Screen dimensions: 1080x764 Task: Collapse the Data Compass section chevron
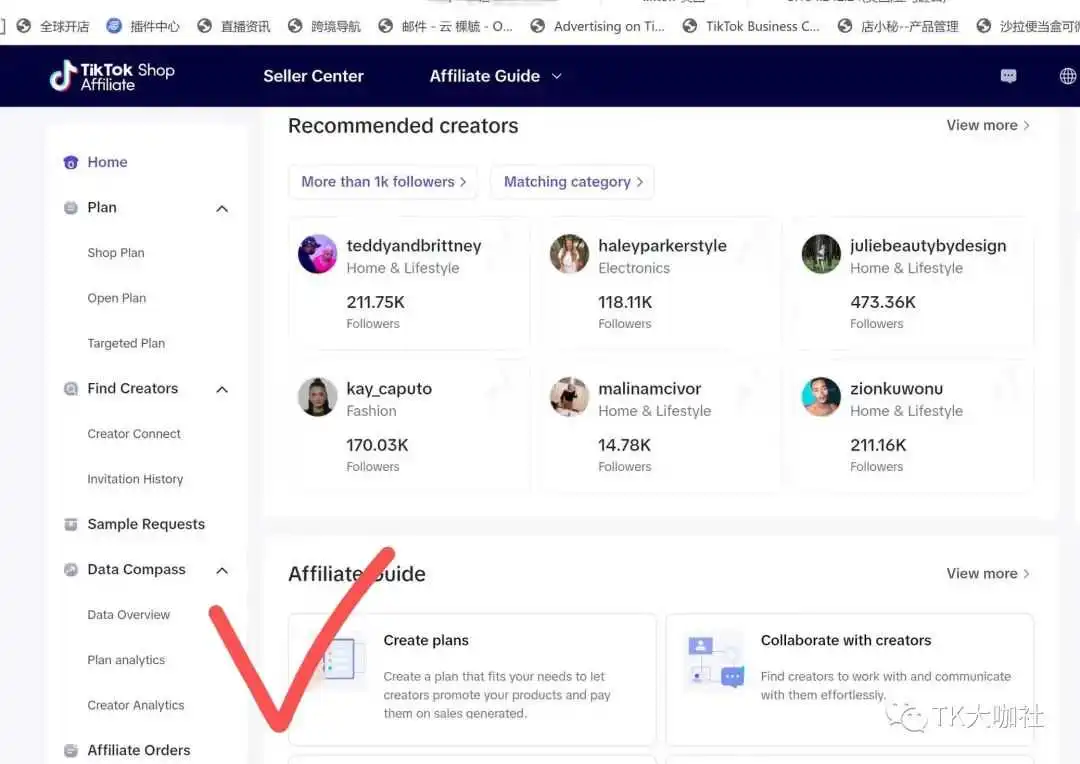[222, 570]
